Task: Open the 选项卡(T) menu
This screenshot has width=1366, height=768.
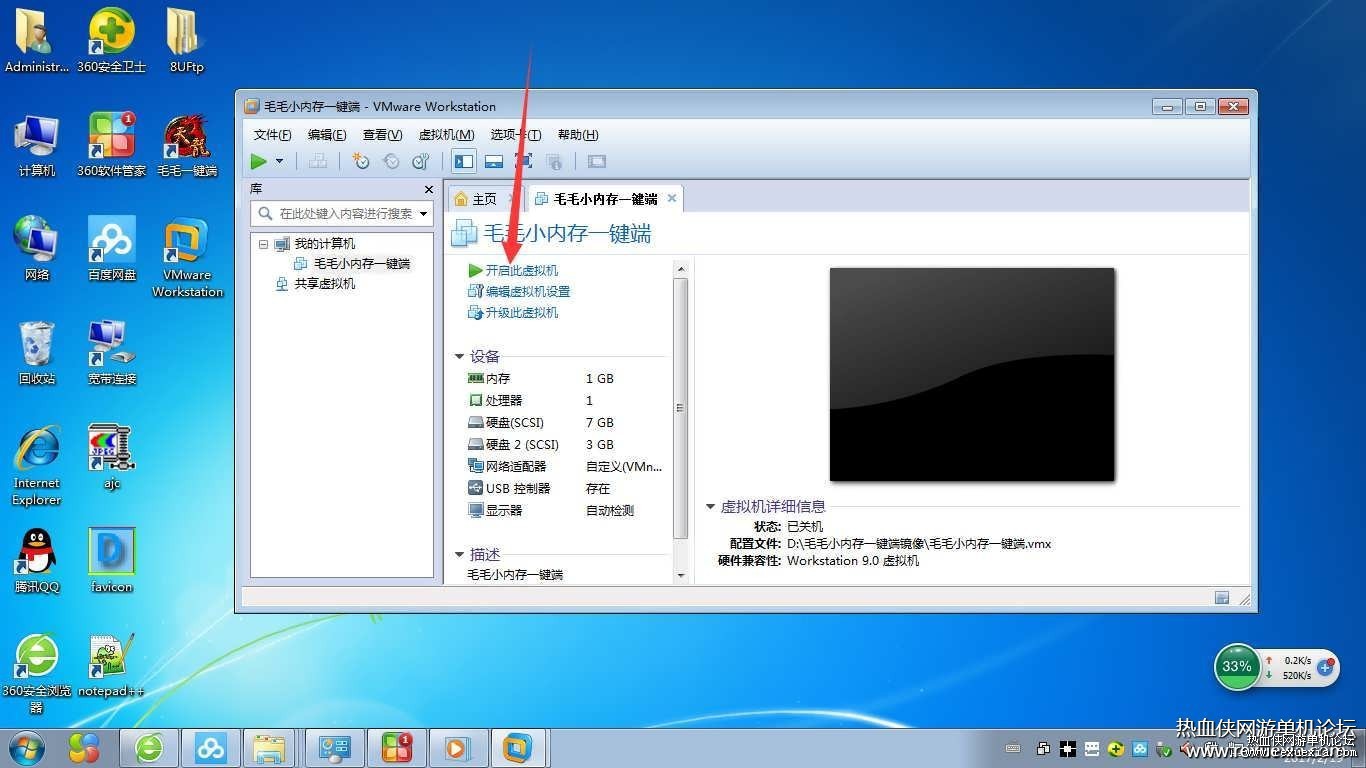Action: 516,135
